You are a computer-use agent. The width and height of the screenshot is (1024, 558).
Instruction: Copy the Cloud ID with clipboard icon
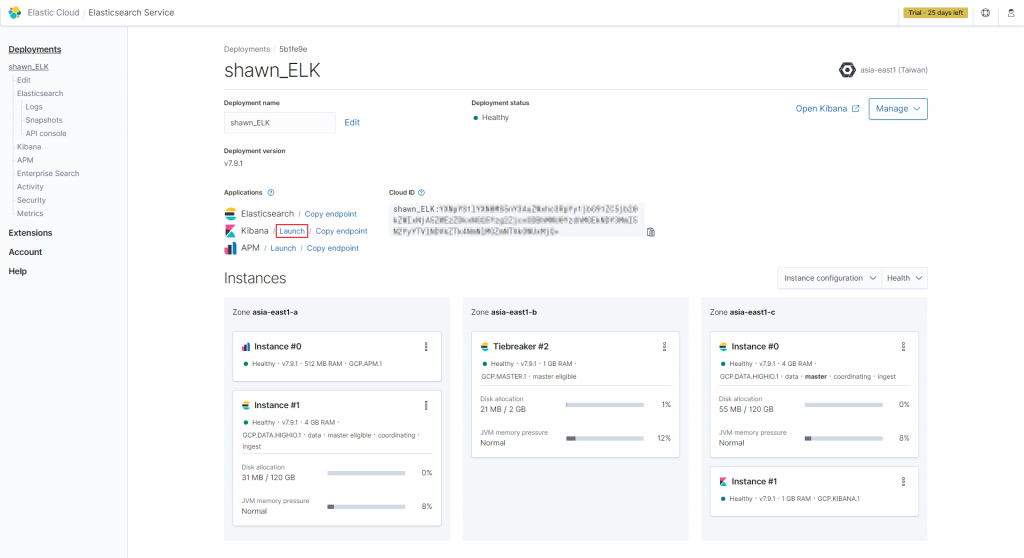[x=650, y=232]
